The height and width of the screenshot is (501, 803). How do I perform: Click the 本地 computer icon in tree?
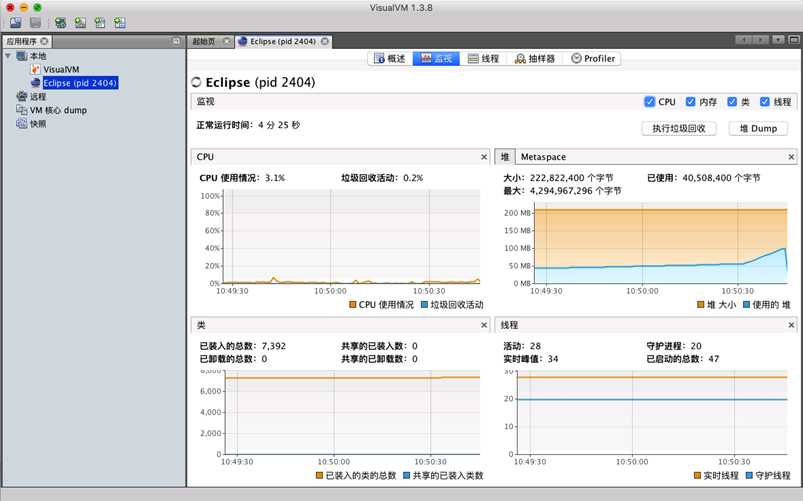point(22,56)
